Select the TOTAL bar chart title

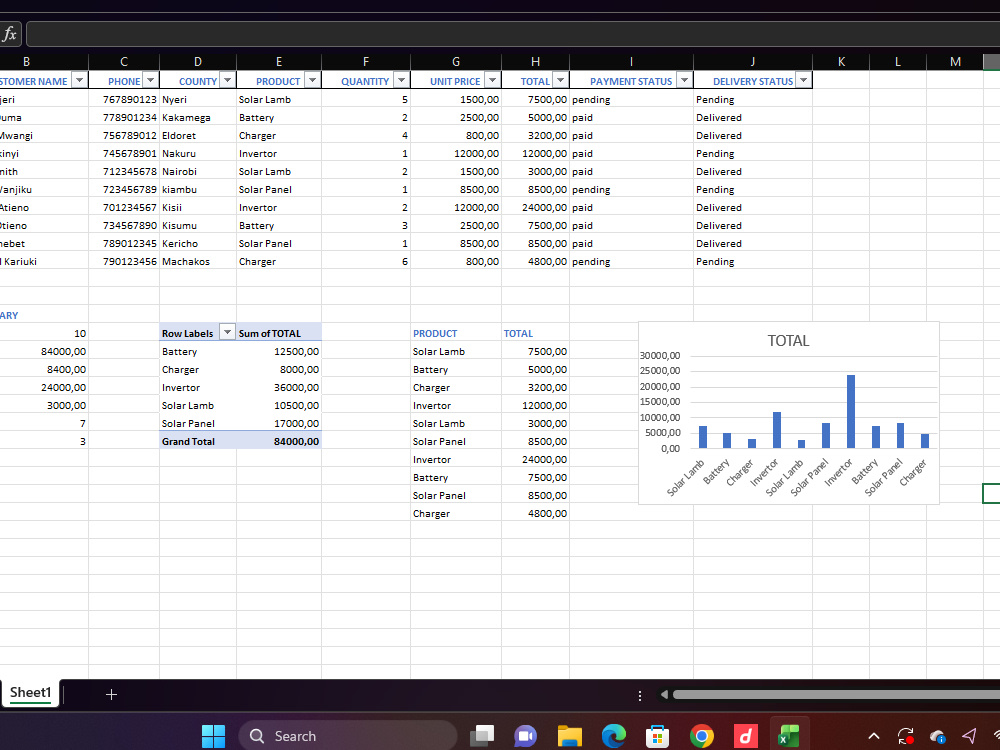(x=788, y=341)
